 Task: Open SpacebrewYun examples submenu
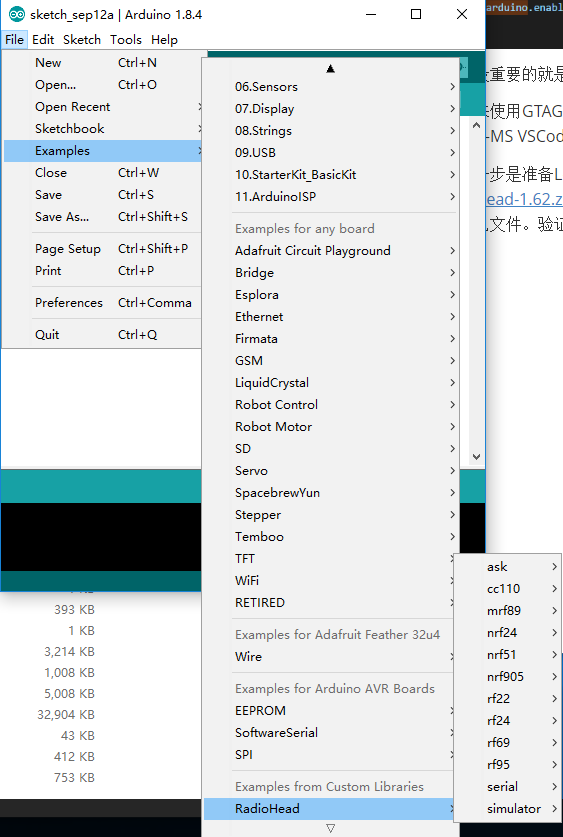330,492
